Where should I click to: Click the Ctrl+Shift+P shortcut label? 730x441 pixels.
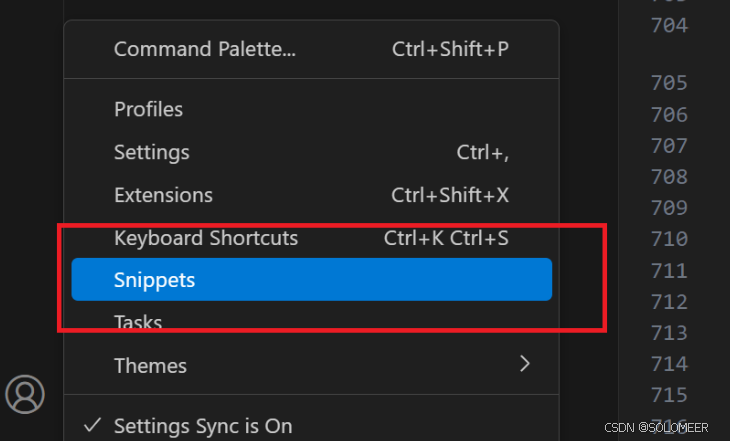[450, 48]
